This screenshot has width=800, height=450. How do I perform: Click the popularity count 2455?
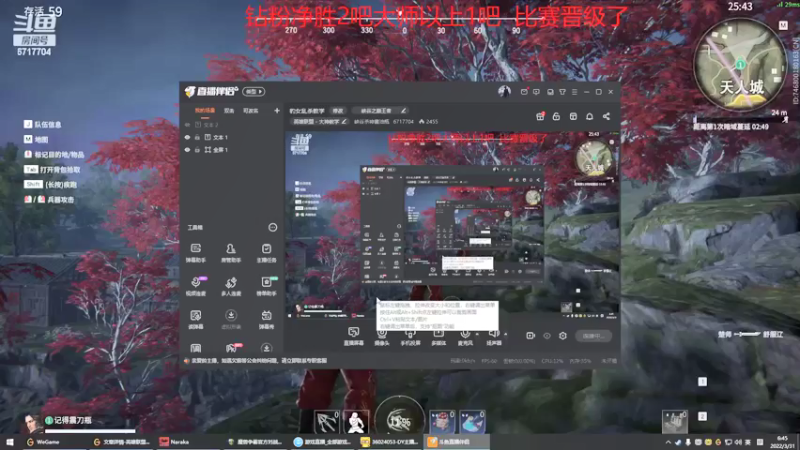click(x=429, y=122)
